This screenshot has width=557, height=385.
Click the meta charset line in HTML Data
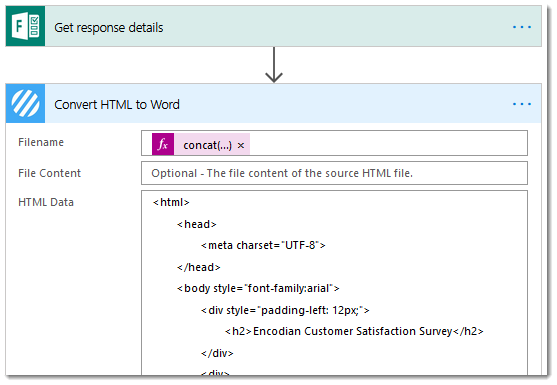click(x=263, y=245)
